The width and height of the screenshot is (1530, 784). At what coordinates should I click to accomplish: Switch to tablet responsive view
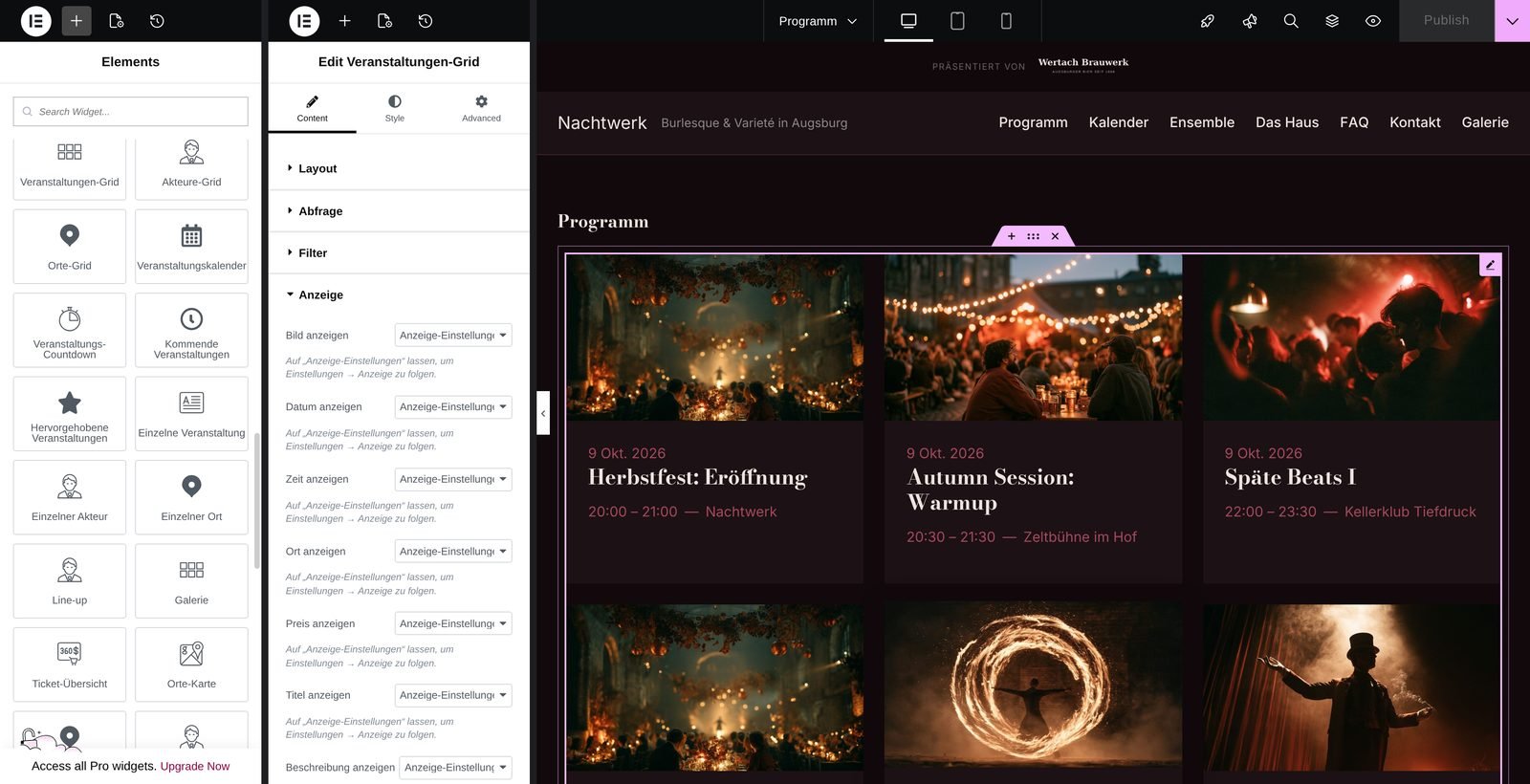[x=957, y=21]
